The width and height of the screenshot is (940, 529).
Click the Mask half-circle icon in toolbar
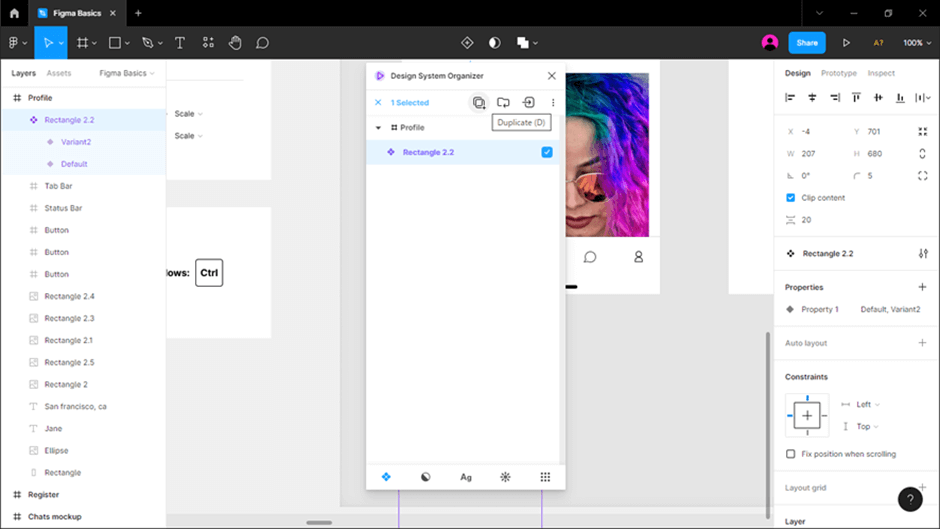click(x=495, y=43)
